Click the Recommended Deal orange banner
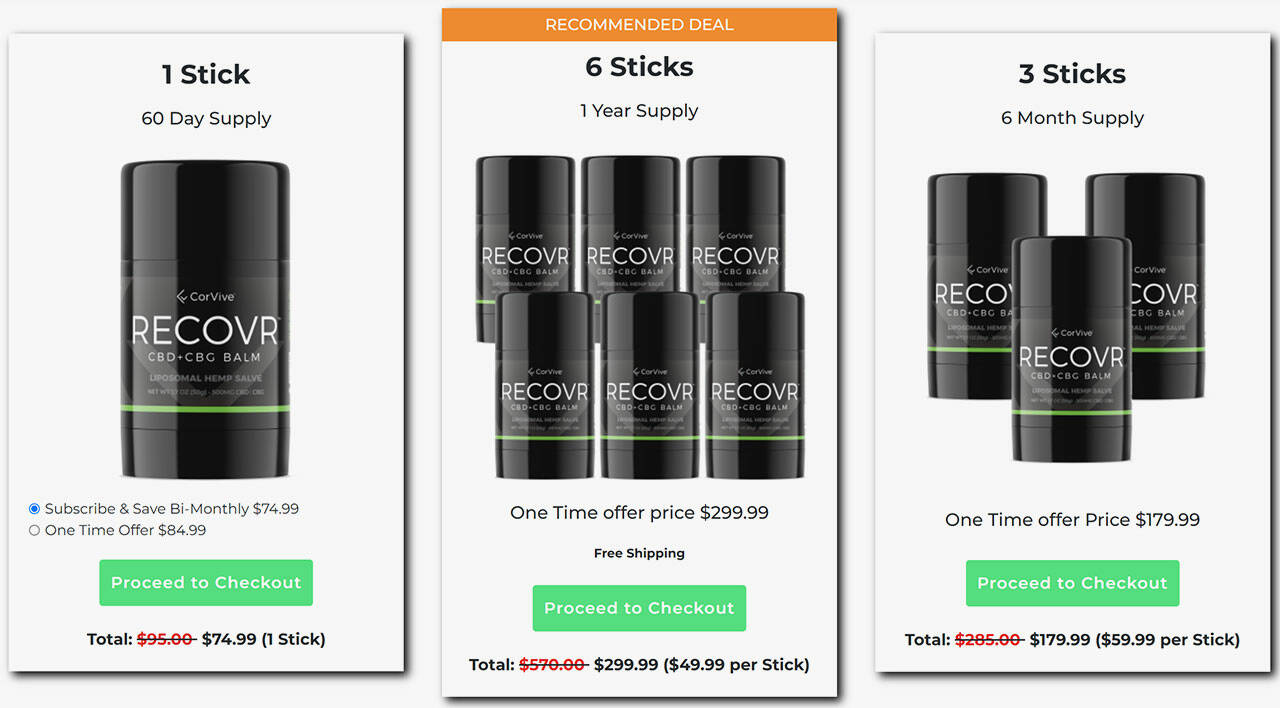The width and height of the screenshot is (1280, 708). click(x=639, y=25)
